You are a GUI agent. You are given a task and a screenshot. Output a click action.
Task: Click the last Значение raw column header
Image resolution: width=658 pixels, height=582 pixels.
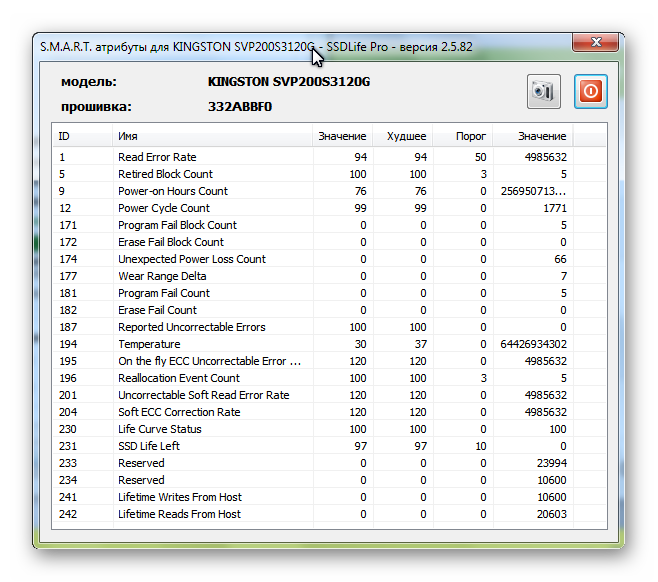533,136
